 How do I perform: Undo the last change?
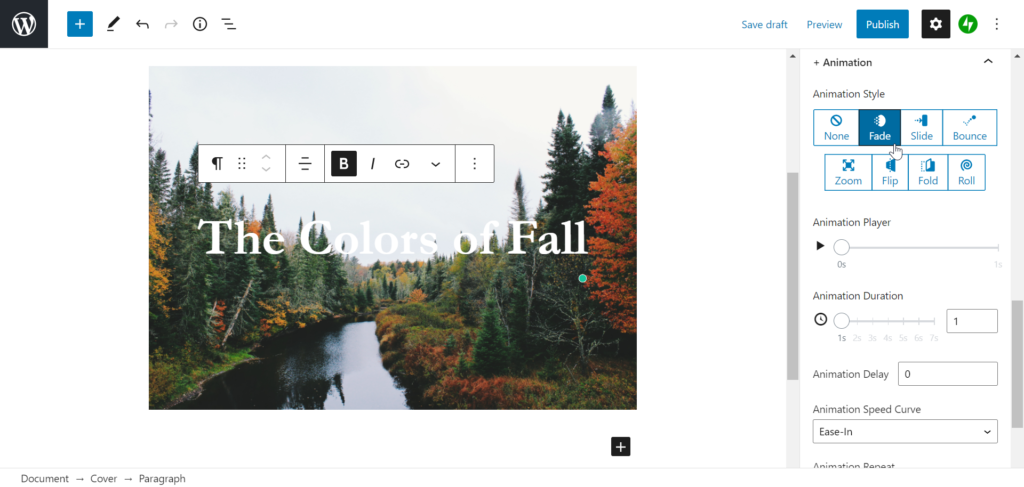tap(142, 24)
